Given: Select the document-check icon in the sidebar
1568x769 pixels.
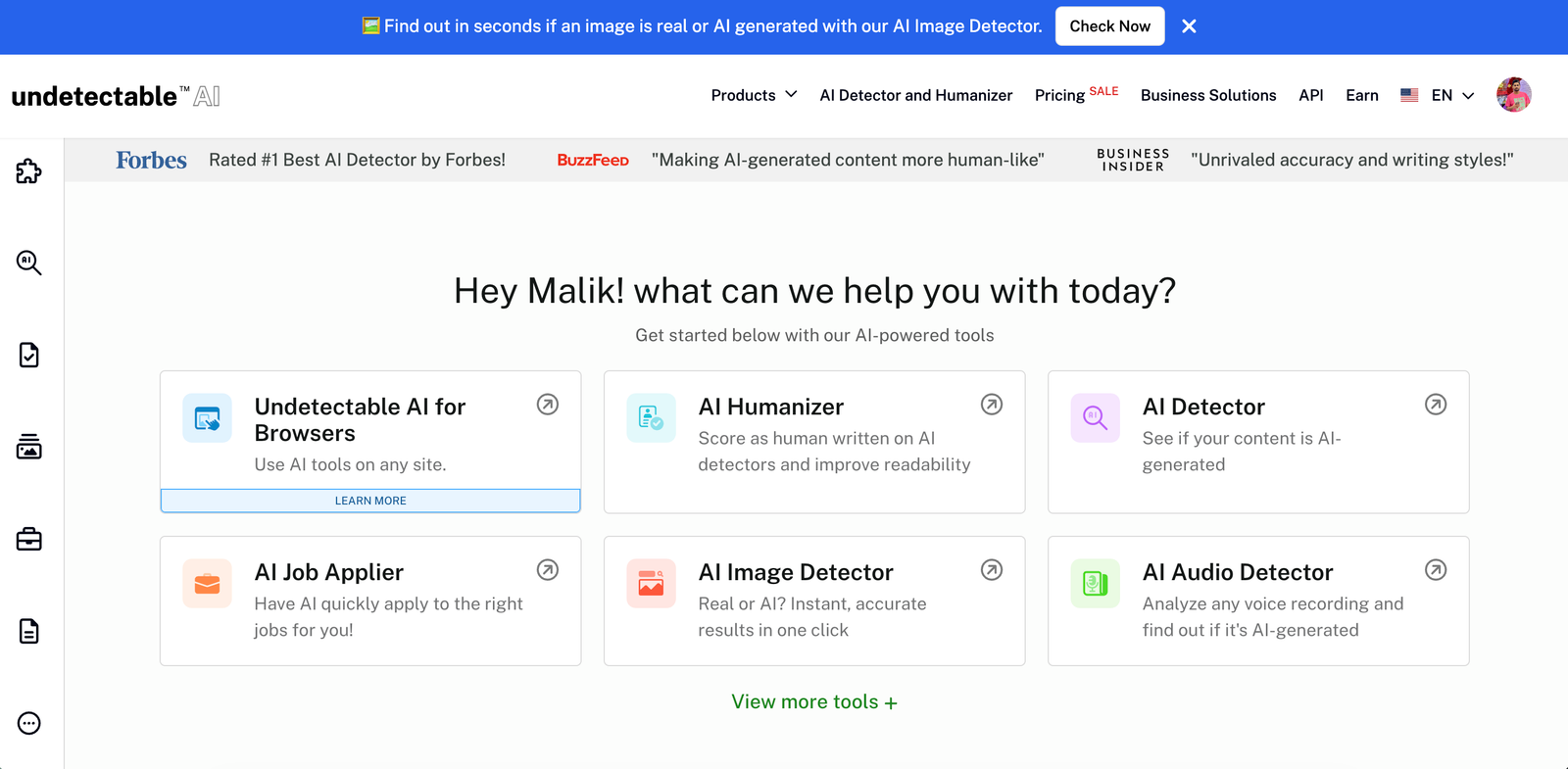Looking at the screenshot, I should coord(28,355).
